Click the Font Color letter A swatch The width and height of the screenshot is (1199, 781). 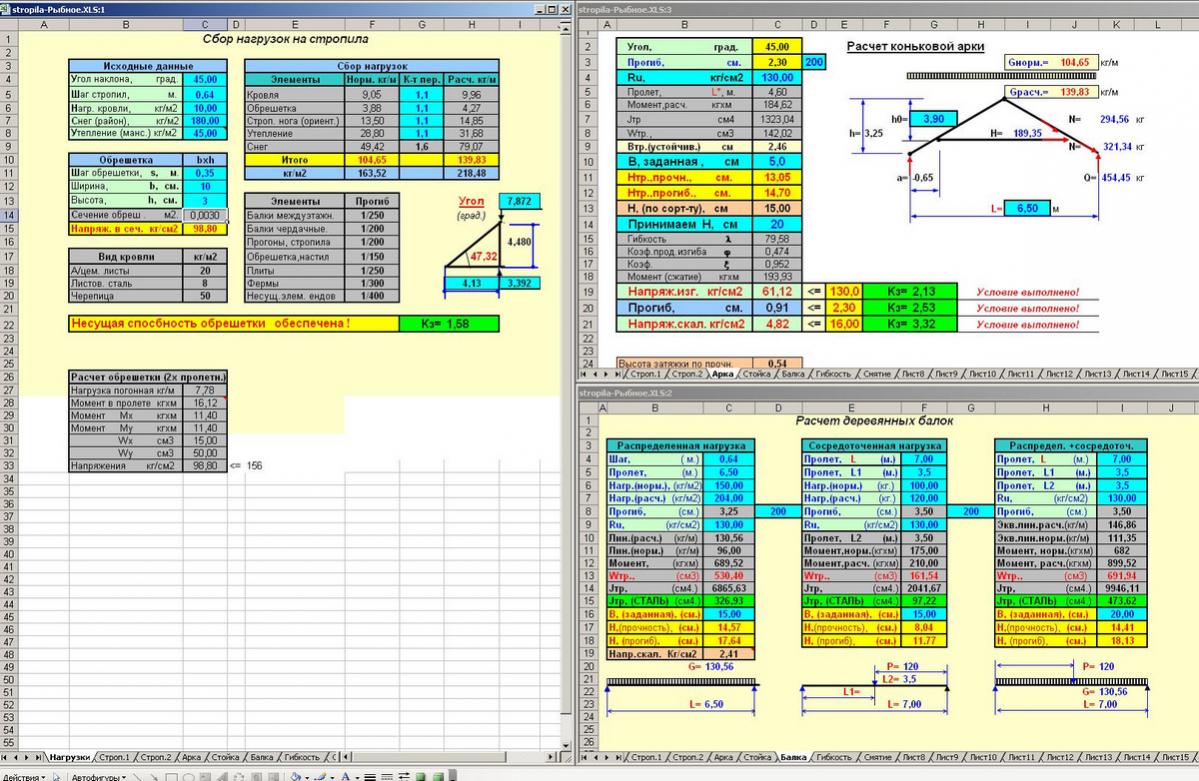point(345,777)
